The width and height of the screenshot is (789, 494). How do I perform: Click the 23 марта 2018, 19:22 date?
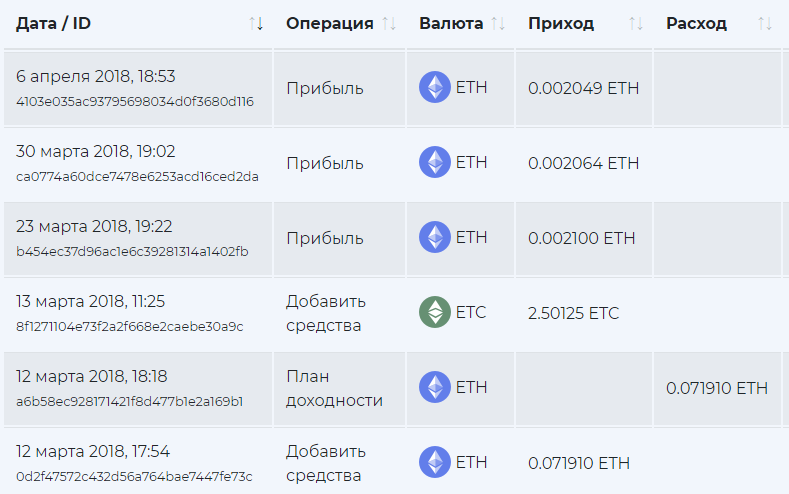(x=94, y=227)
